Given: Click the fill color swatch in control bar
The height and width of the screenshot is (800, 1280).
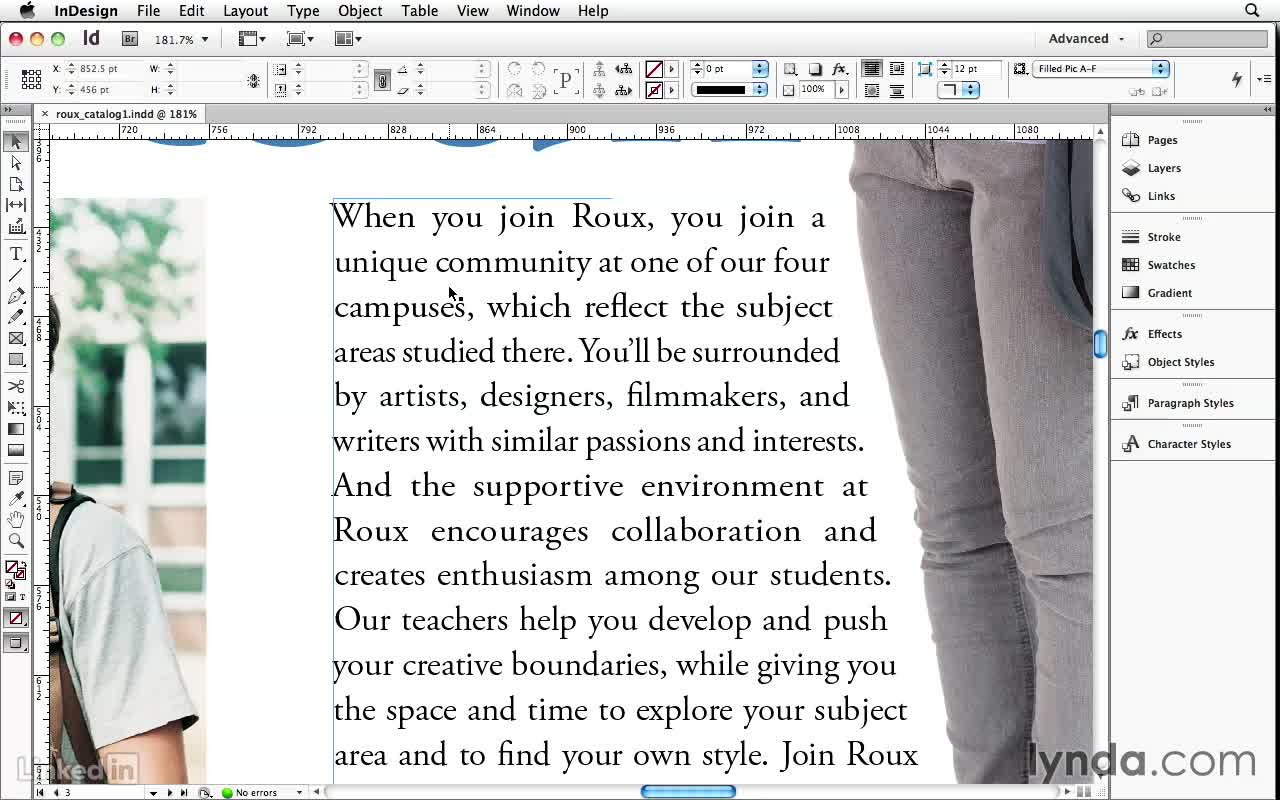Looking at the screenshot, I should point(654,69).
